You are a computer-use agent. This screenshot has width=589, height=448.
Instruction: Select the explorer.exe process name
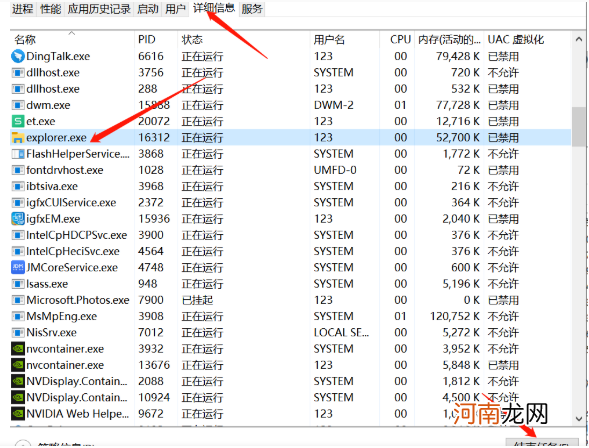tap(56, 137)
